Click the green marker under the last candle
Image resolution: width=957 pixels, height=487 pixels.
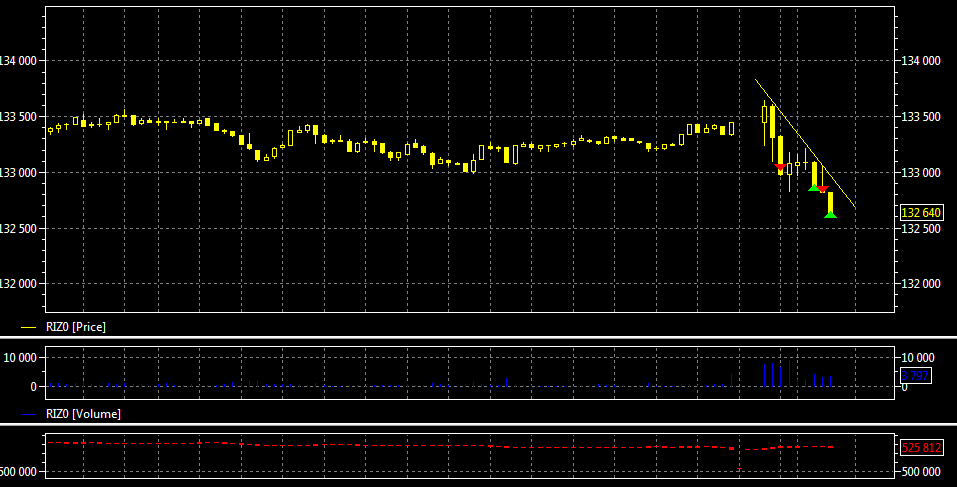tap(830, 214)
